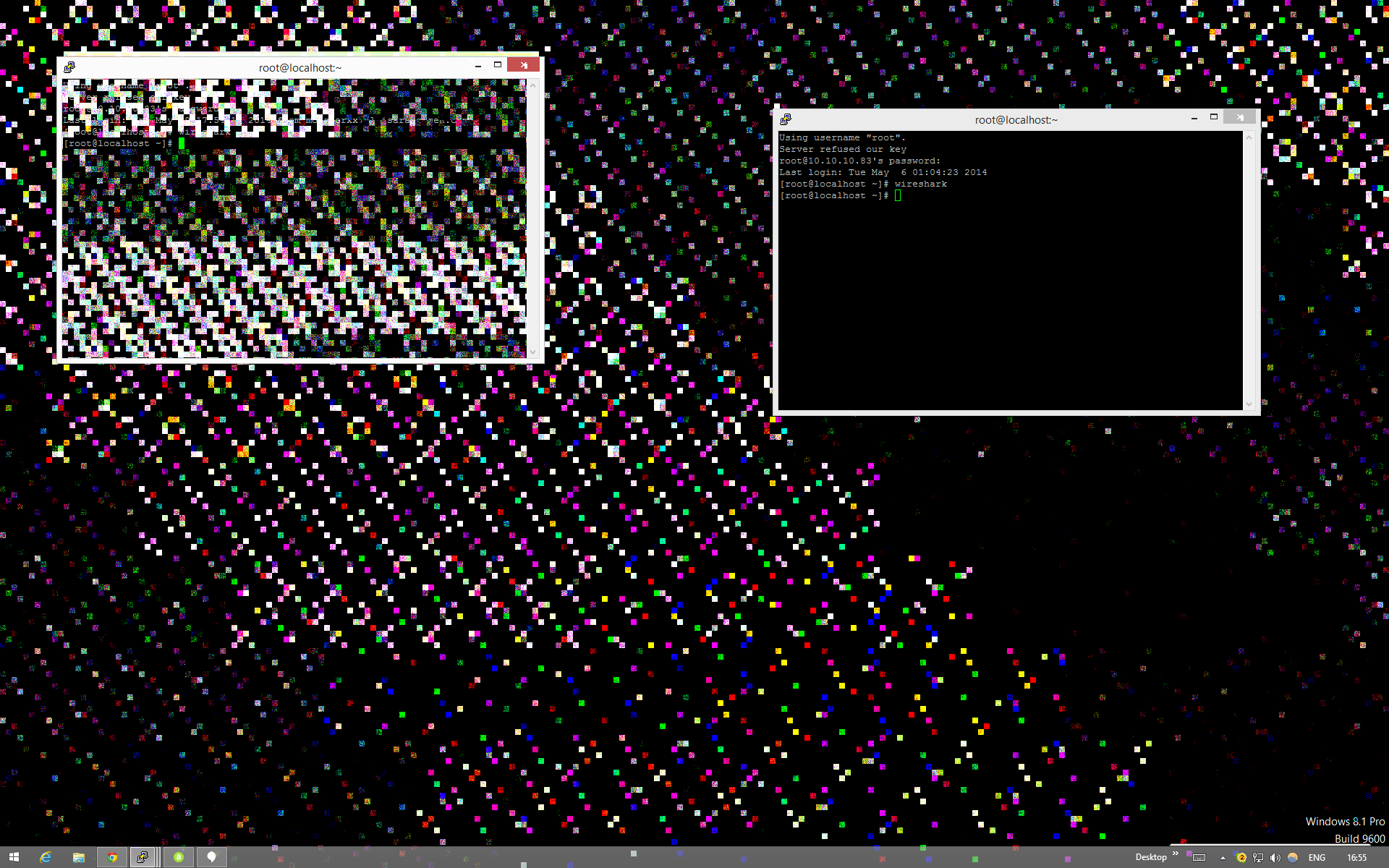Switch the ENG input language indicator
Viewport: 1389px width, 868px height.
(x=1317, y=857)
